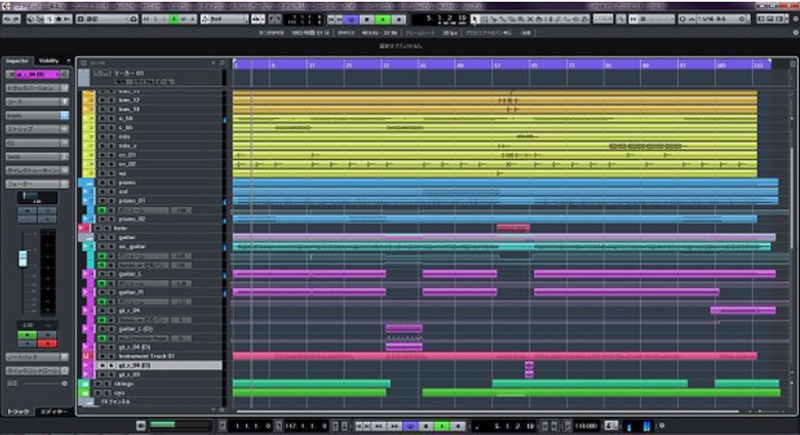The height and width of the screenshot is (435, 800).
Task: Click Fast Forward in the bottom transport panel
Action: coord(395,426)
